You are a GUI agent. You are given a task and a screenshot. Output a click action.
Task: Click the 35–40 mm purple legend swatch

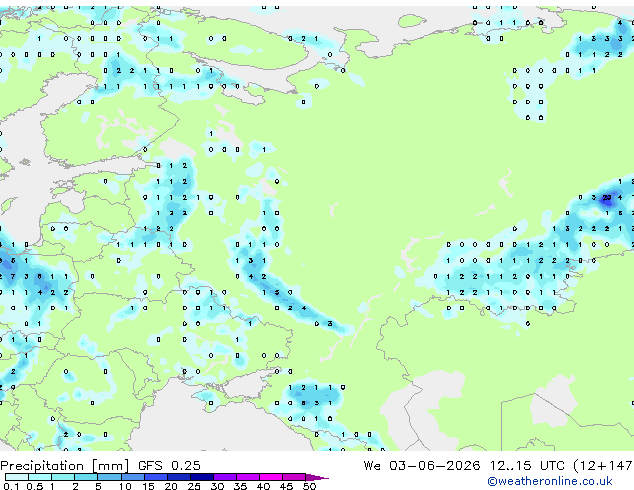[x=248, y=477]
